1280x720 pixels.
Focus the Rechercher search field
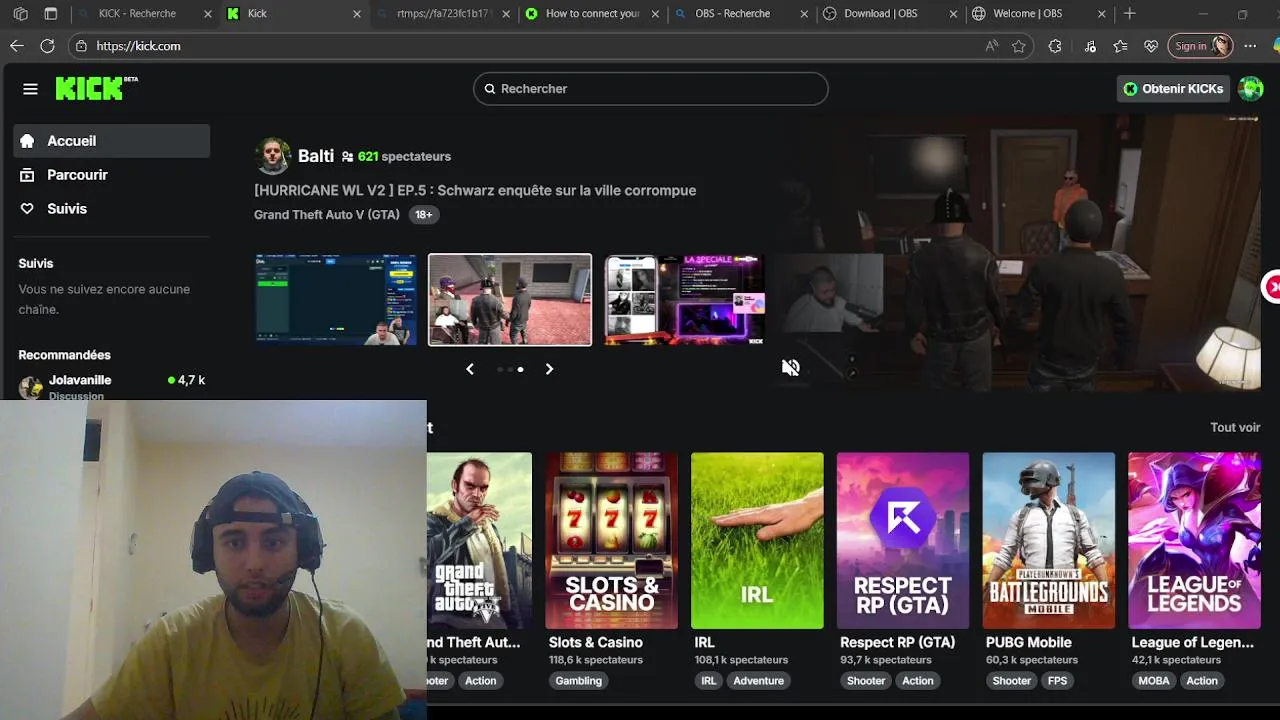(650, 89)
